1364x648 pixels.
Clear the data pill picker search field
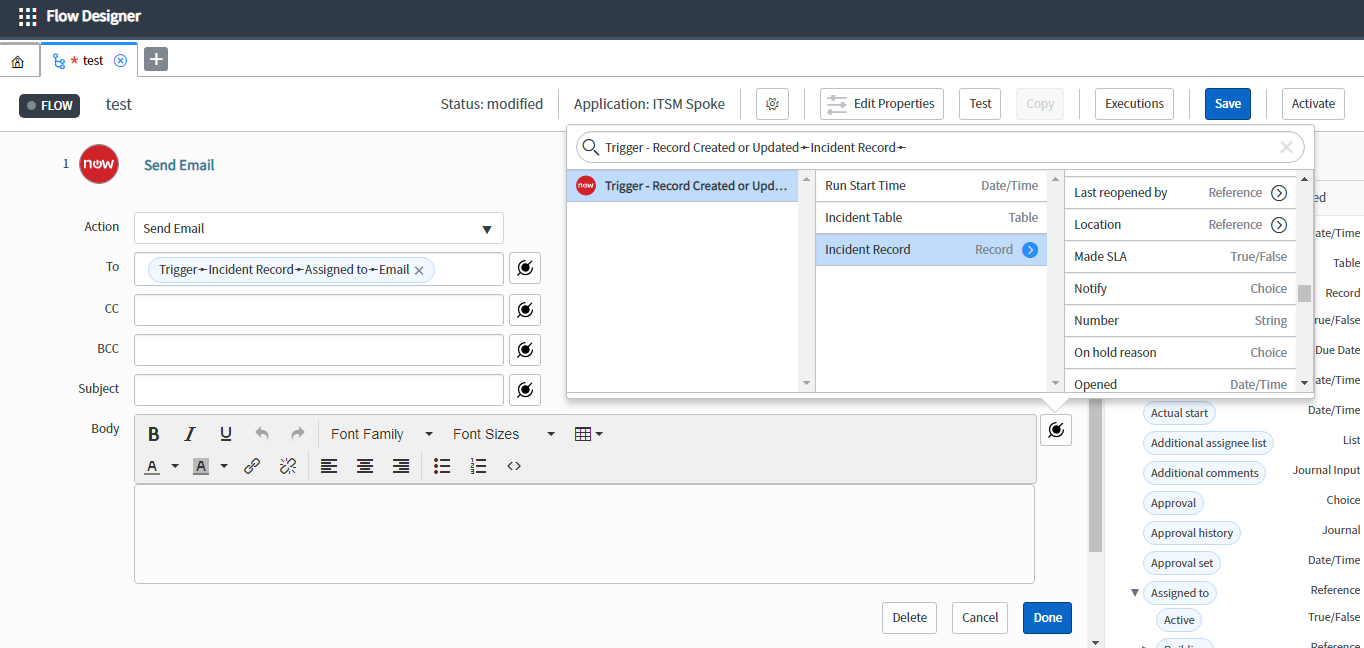1287,148
